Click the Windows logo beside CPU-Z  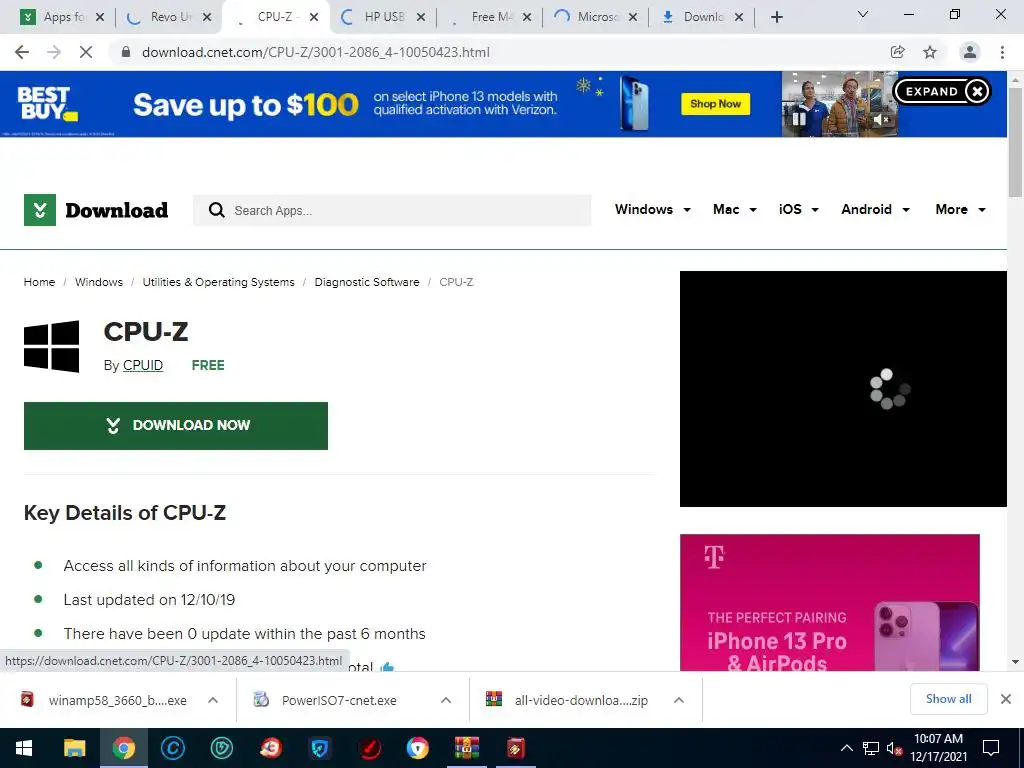click(x=52, y=346)
